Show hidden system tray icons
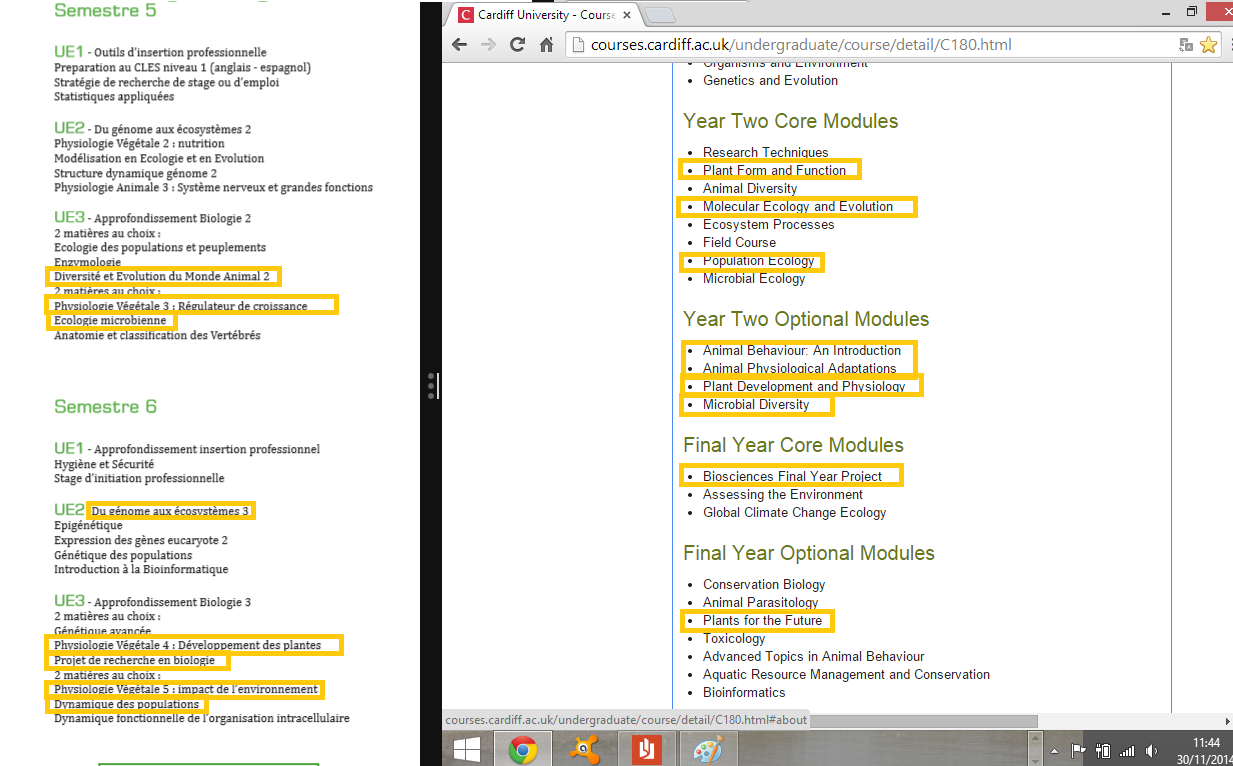Viewport: 1233px width, 766px height. click(x=1054, y=750)
